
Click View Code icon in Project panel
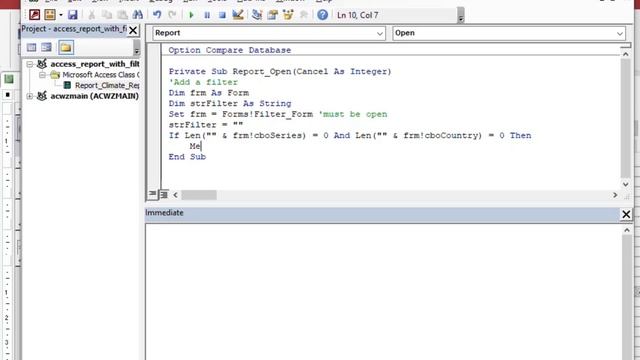pos(31,47)
